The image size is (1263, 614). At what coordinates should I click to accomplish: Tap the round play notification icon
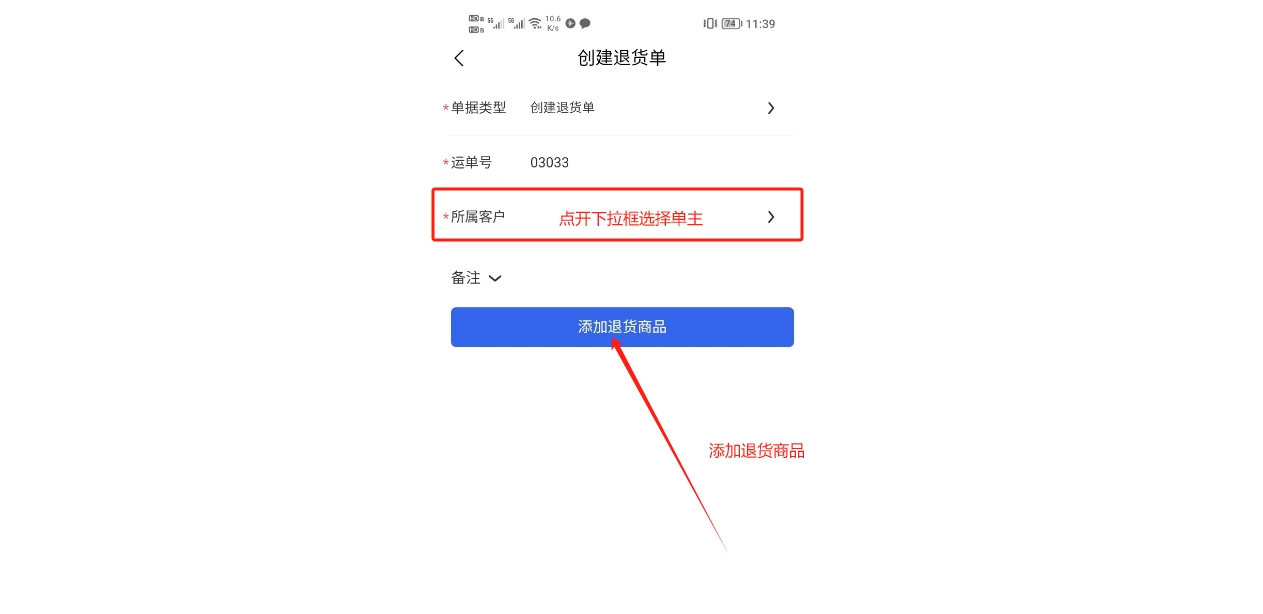(570, 23)
